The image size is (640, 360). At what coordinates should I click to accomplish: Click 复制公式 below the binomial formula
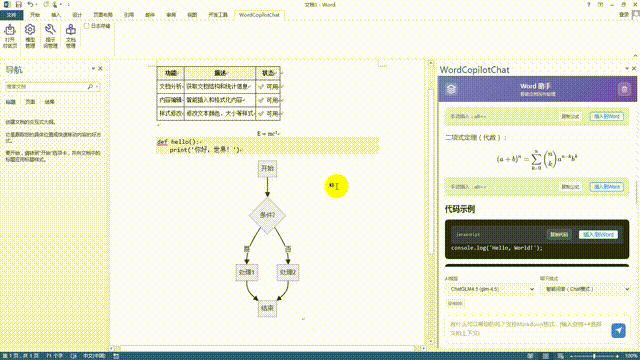[570, 187]
